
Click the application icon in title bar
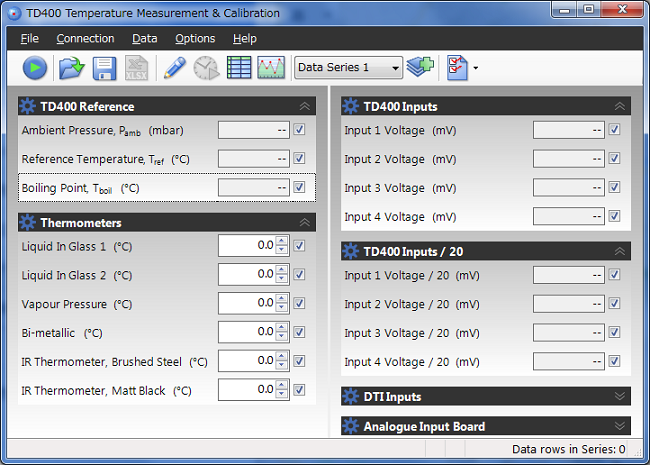14,13
